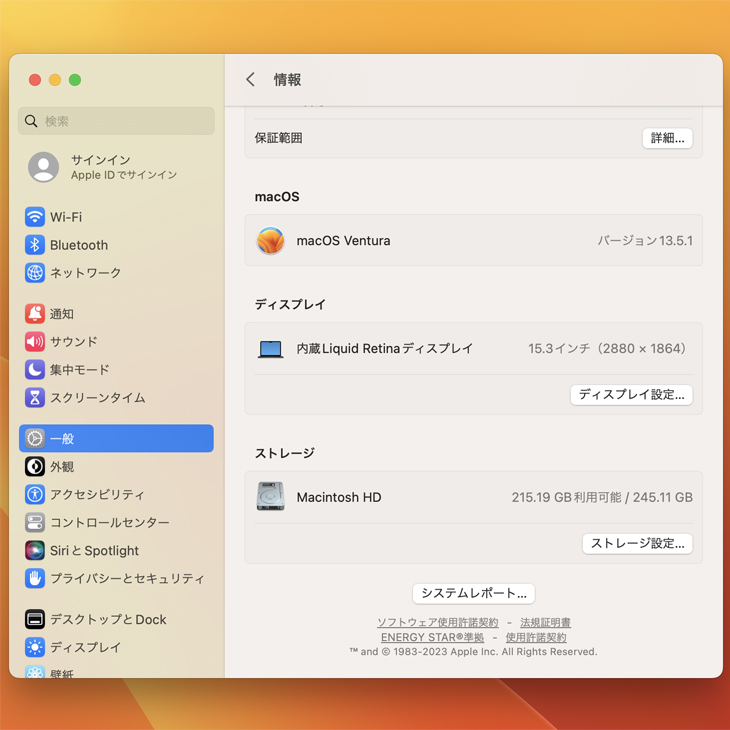Open システムレポート... button
This screenshot has height=730, width=730.
pos(473,593)
